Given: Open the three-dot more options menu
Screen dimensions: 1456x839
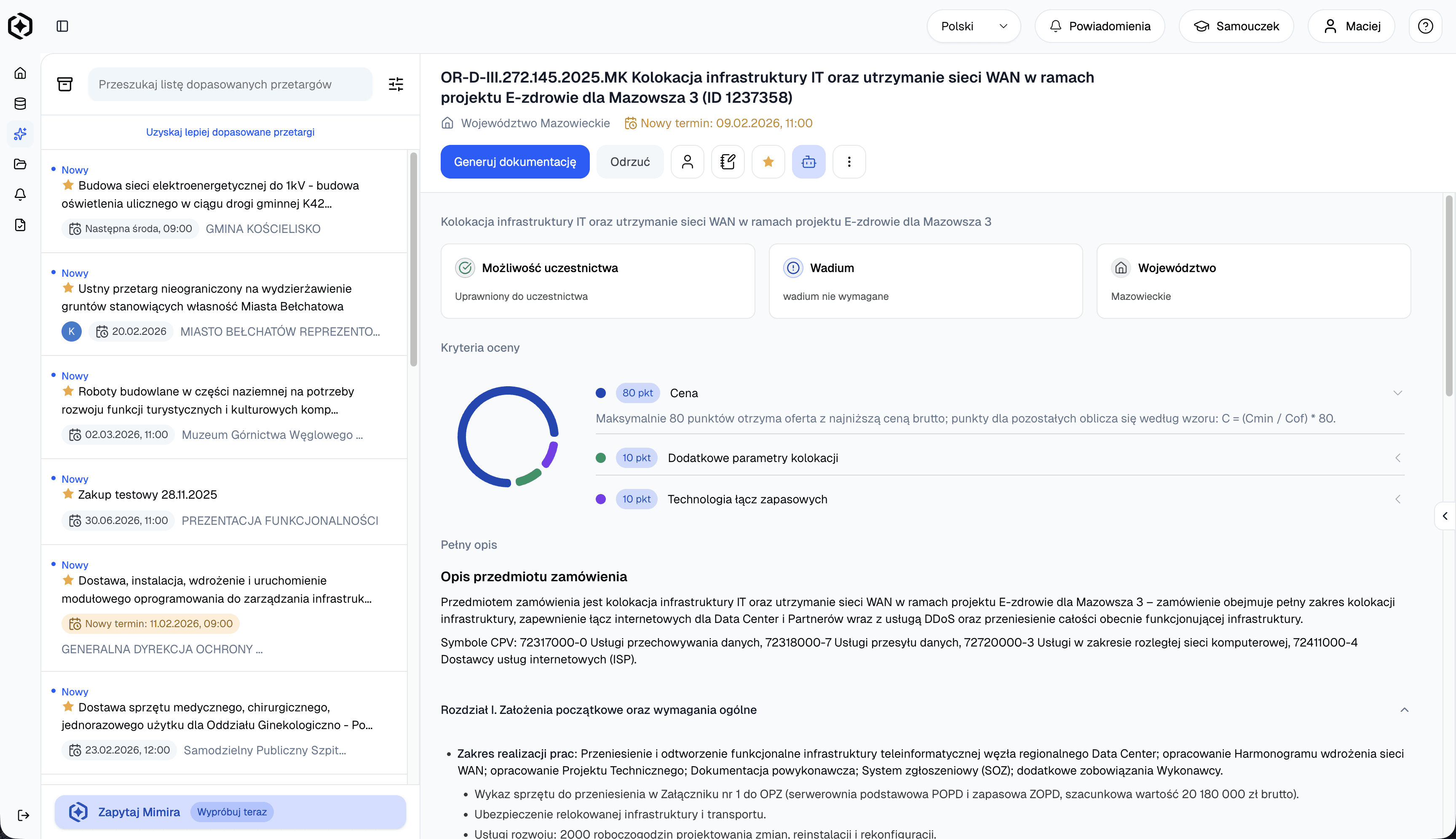Looking at the screenshot, I should (848, 162).
